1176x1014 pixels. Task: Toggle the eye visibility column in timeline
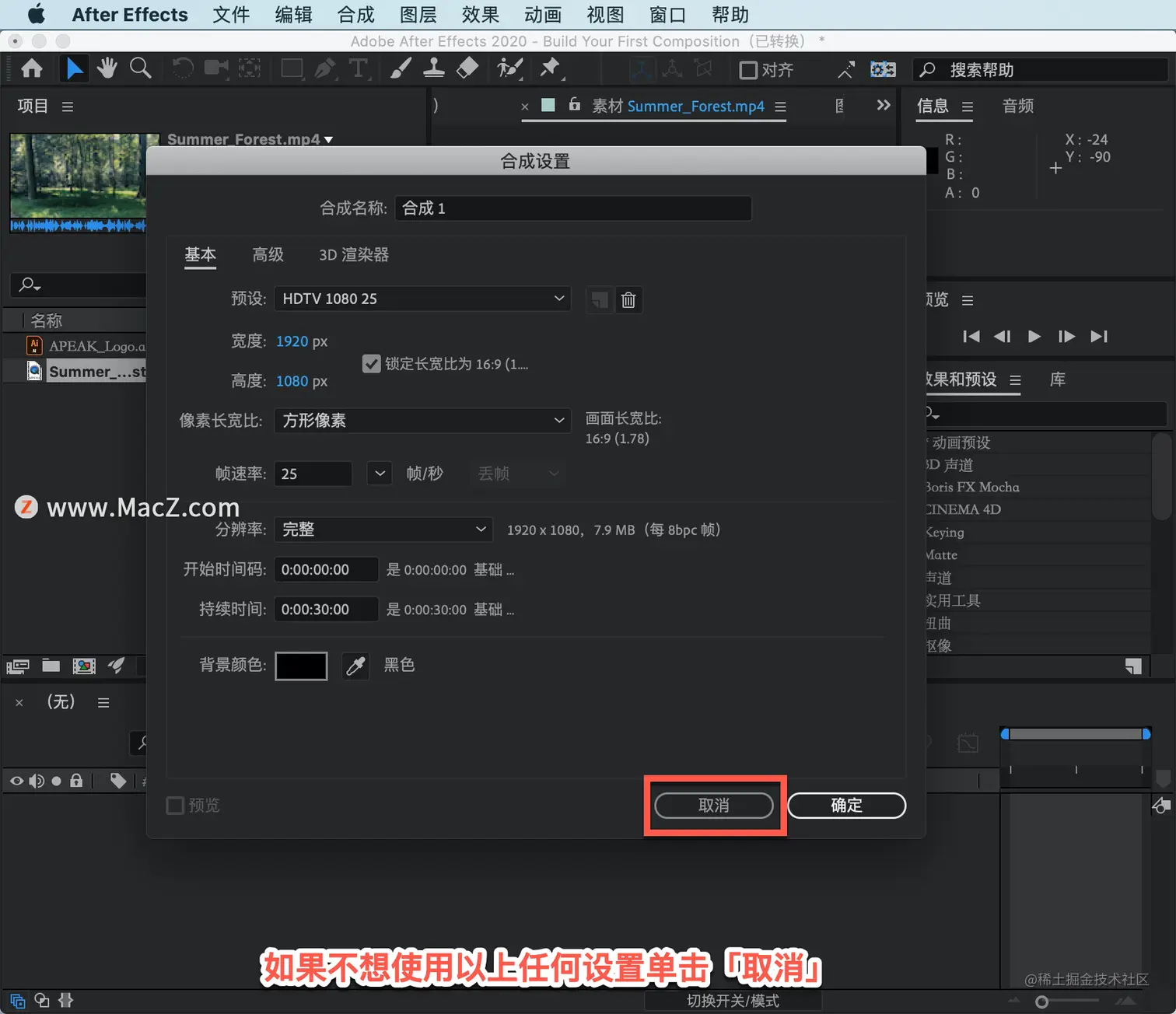(x=16, y=781)
